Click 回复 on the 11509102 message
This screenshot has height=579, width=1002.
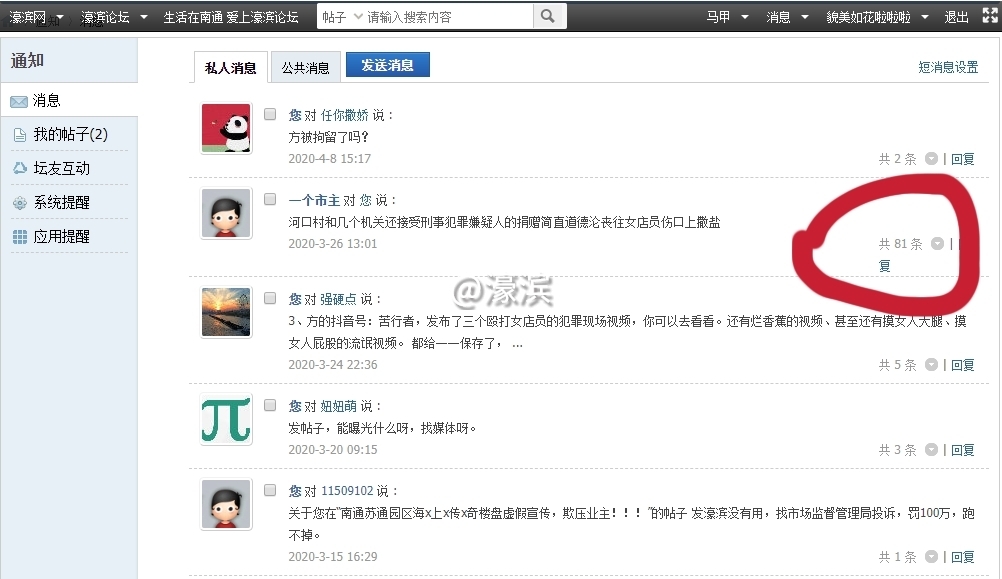click(x=962, y=557)
